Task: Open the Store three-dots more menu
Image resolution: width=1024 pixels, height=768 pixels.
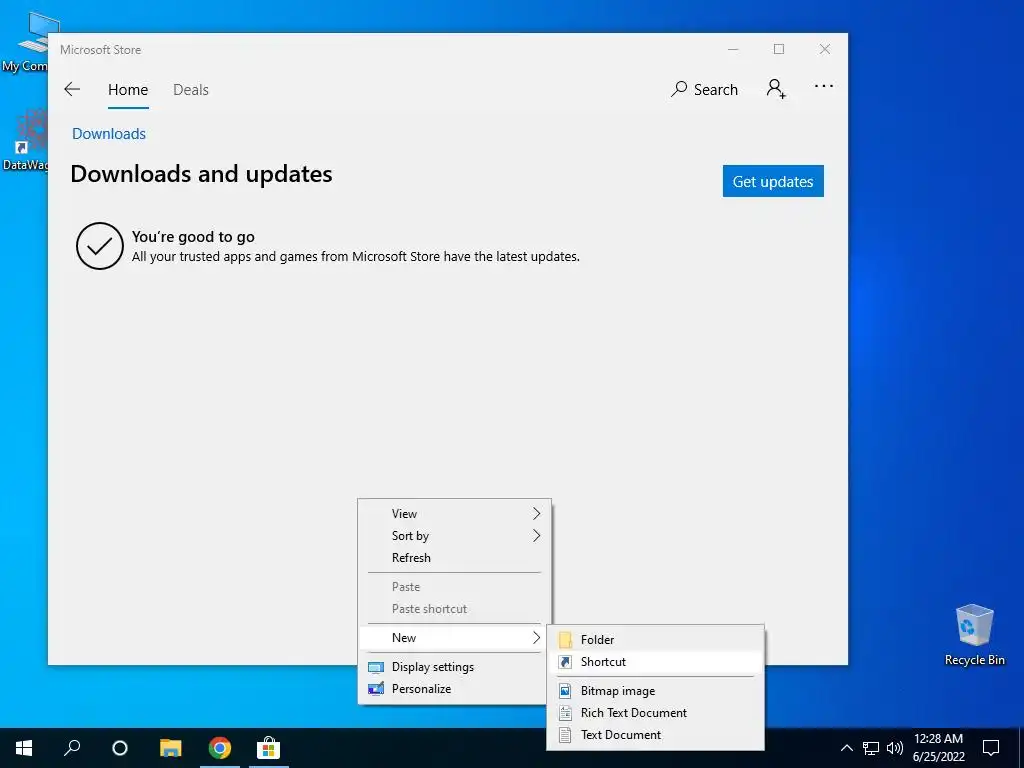Action: pyautogui.click(x=824, y=86)
